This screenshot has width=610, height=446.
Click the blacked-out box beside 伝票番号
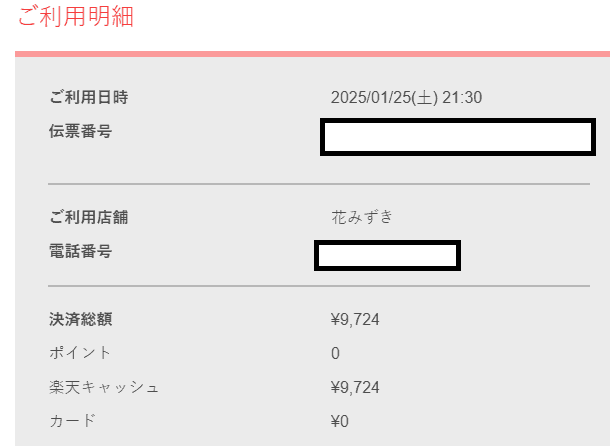tap(458, 138)
